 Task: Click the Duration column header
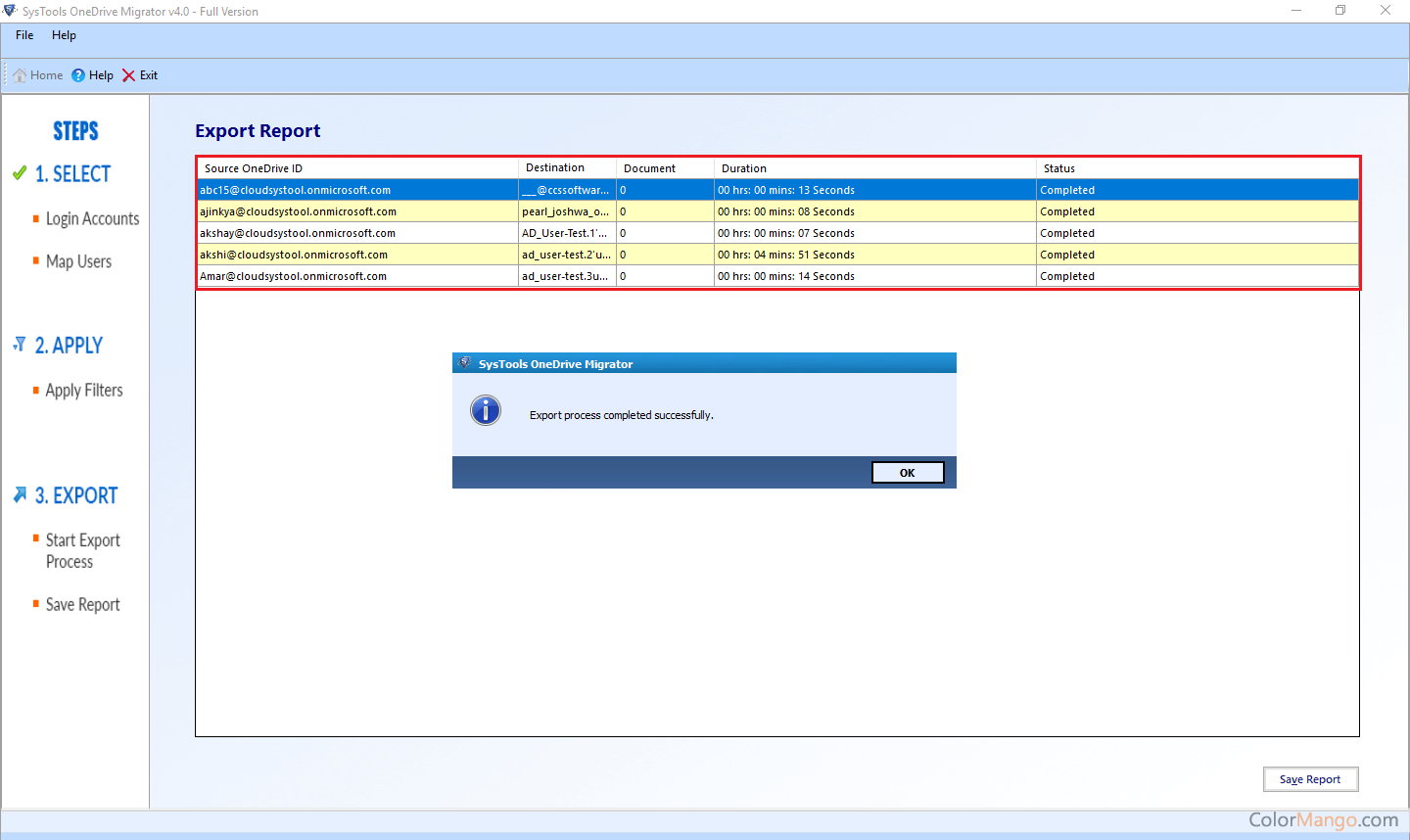pyautogui.click(x=744, y=168)
